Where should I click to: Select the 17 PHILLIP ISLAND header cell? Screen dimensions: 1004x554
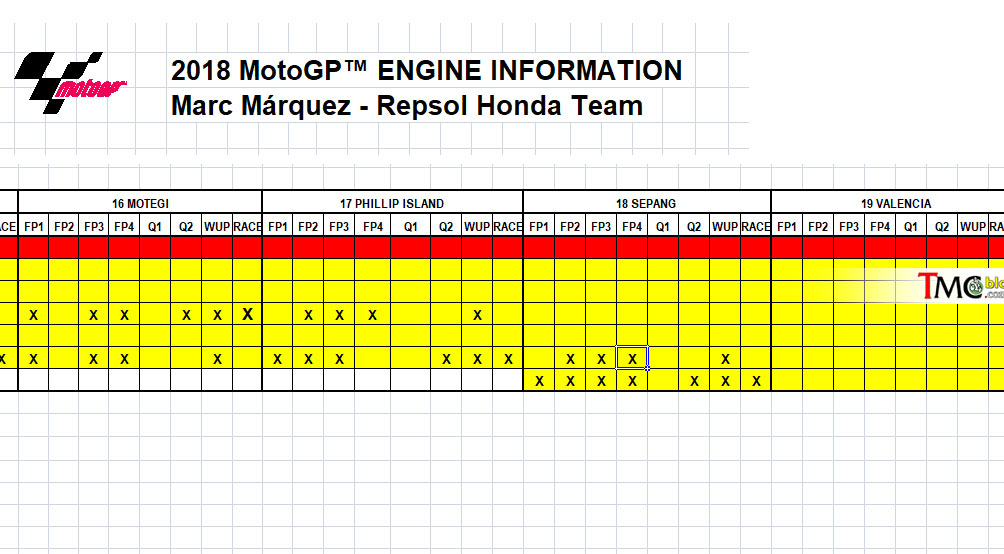392,203
